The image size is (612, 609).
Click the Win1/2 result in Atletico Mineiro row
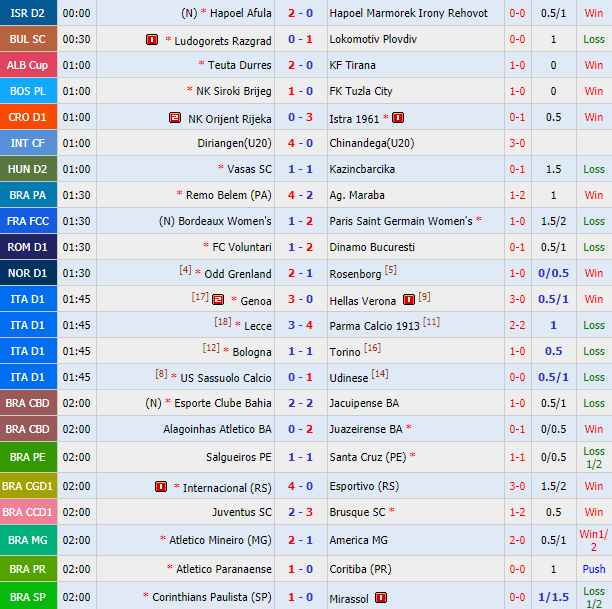point(594,540)
